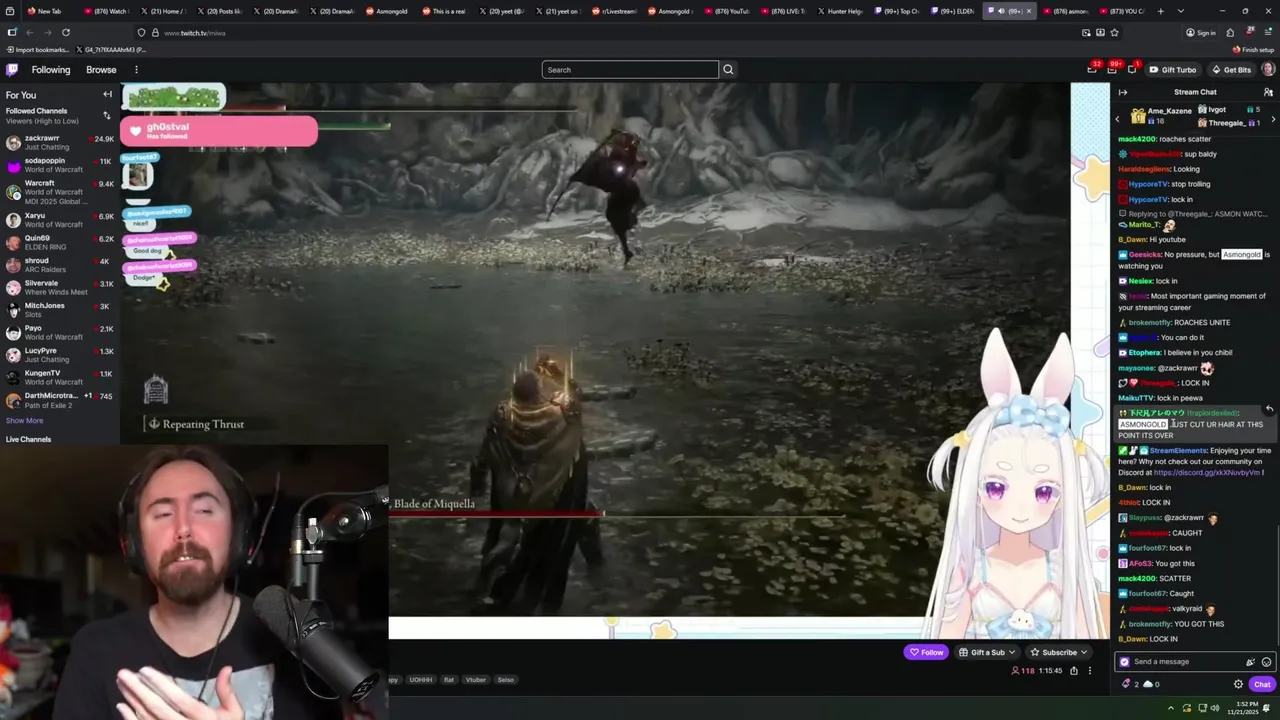
Task: Open shroud channel in sidebar
Action: 60,265
